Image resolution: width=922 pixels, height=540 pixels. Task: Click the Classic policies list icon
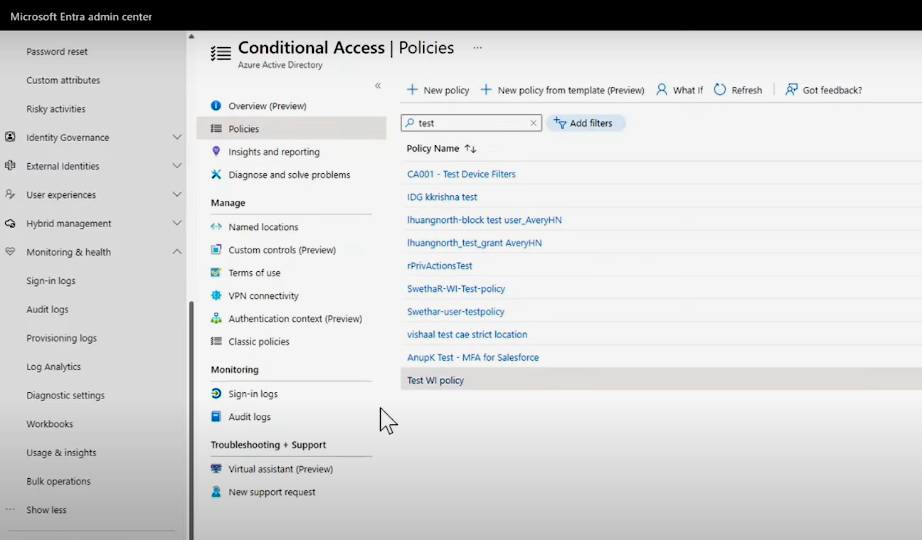(x=216, y=341)
